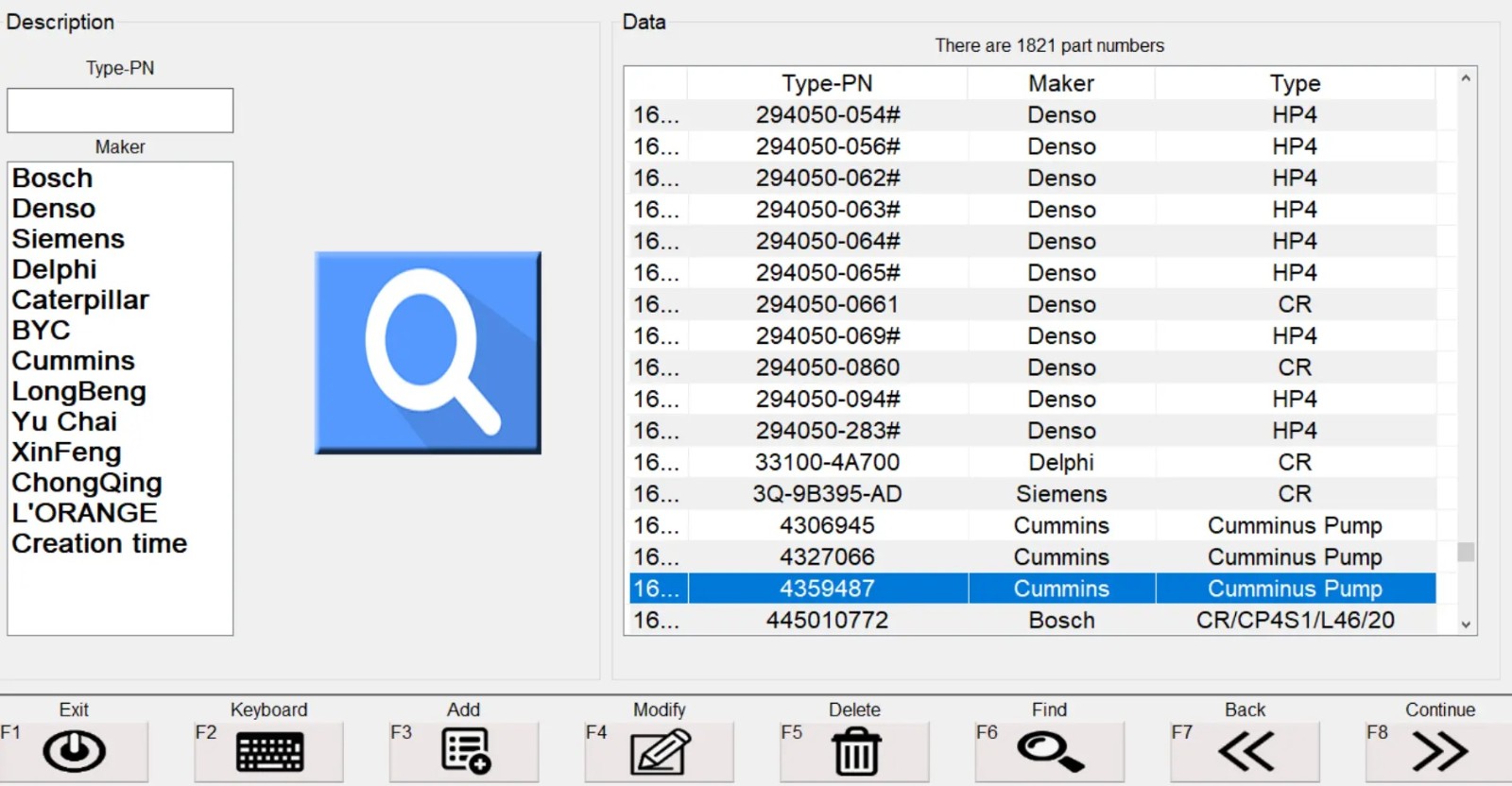Click into the Type-PN input field
The image size is (1512, 786).
(120, 111)
